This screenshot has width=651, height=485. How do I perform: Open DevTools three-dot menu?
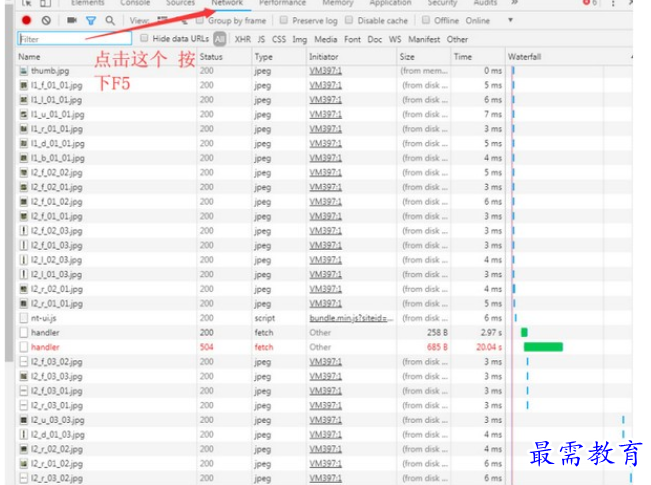pos(613,3)
